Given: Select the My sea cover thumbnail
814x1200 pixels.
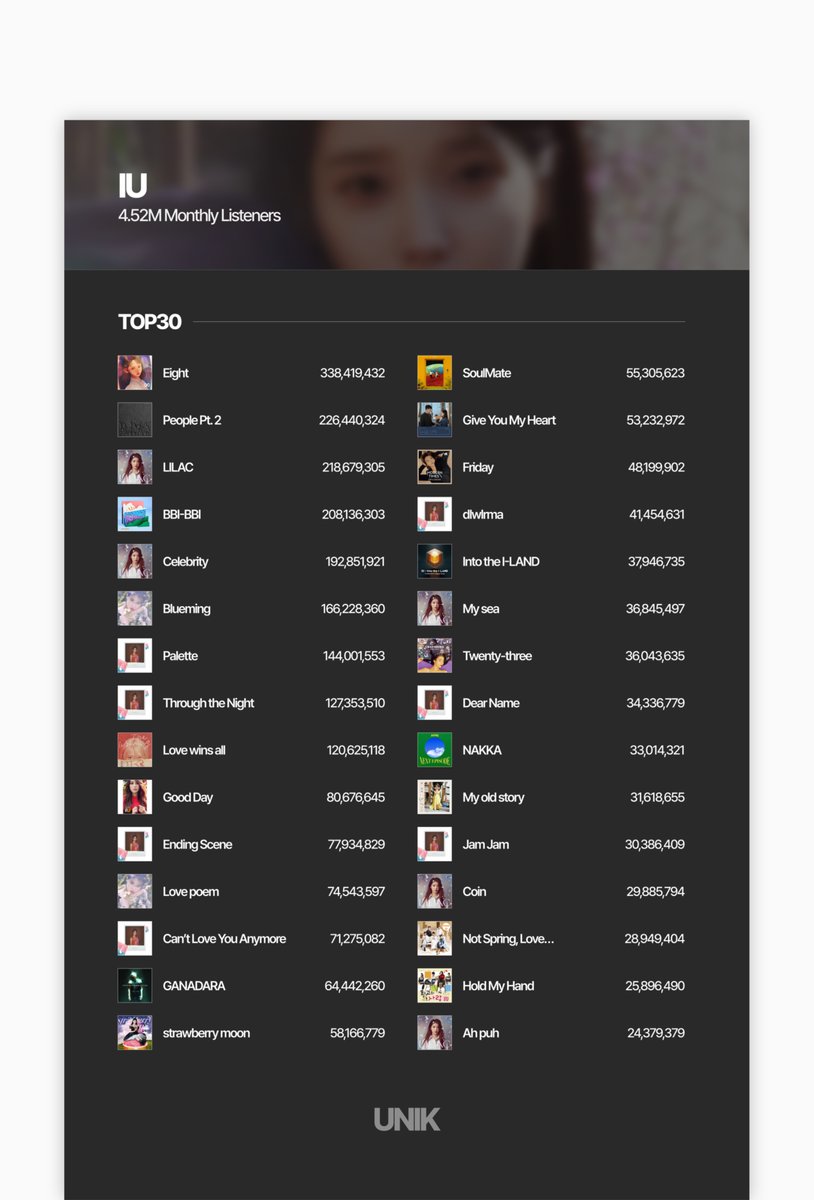Looking at the screenshot, I should [x=435, y=608].
